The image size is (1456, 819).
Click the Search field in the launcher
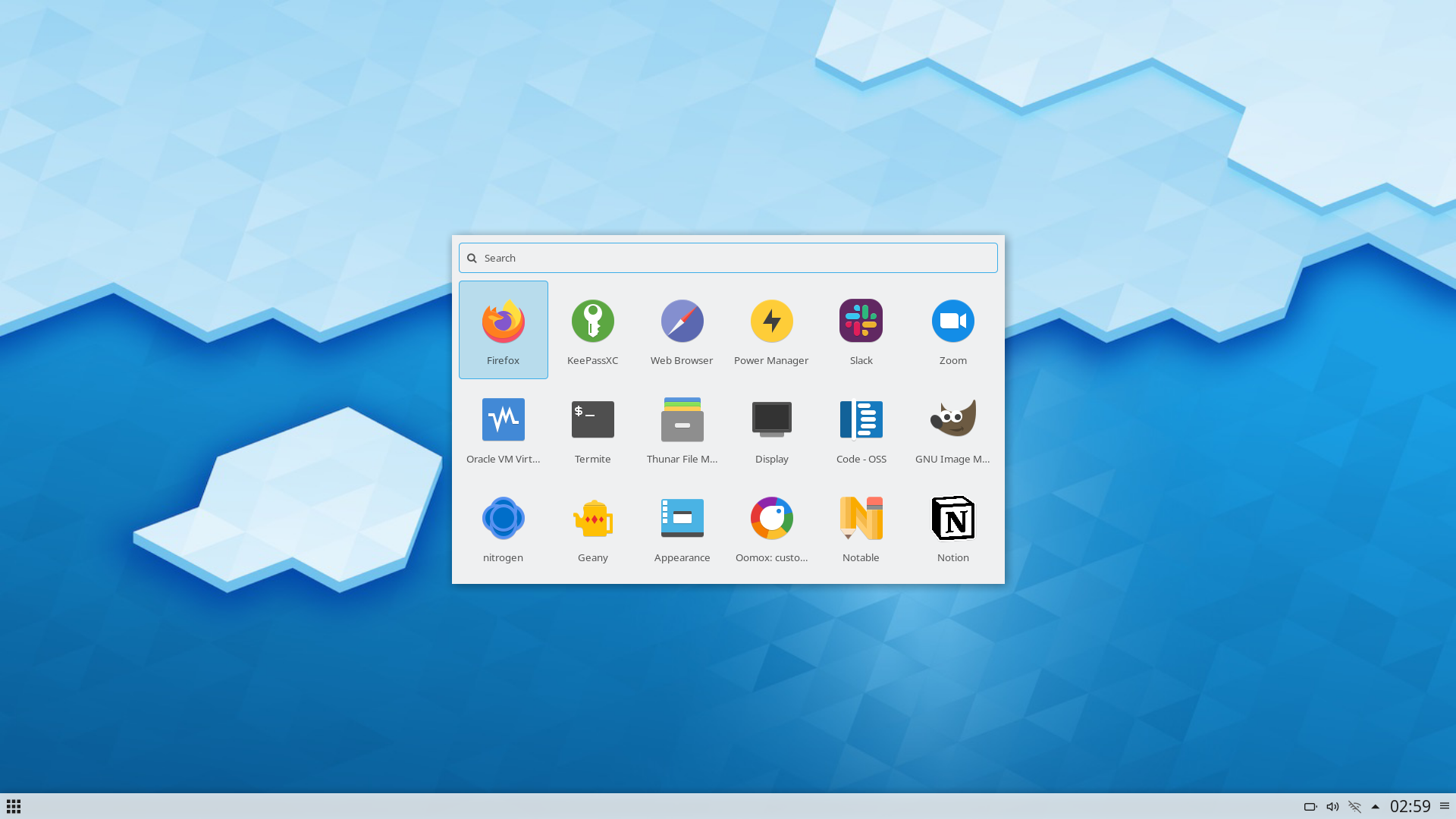point(728,258)
